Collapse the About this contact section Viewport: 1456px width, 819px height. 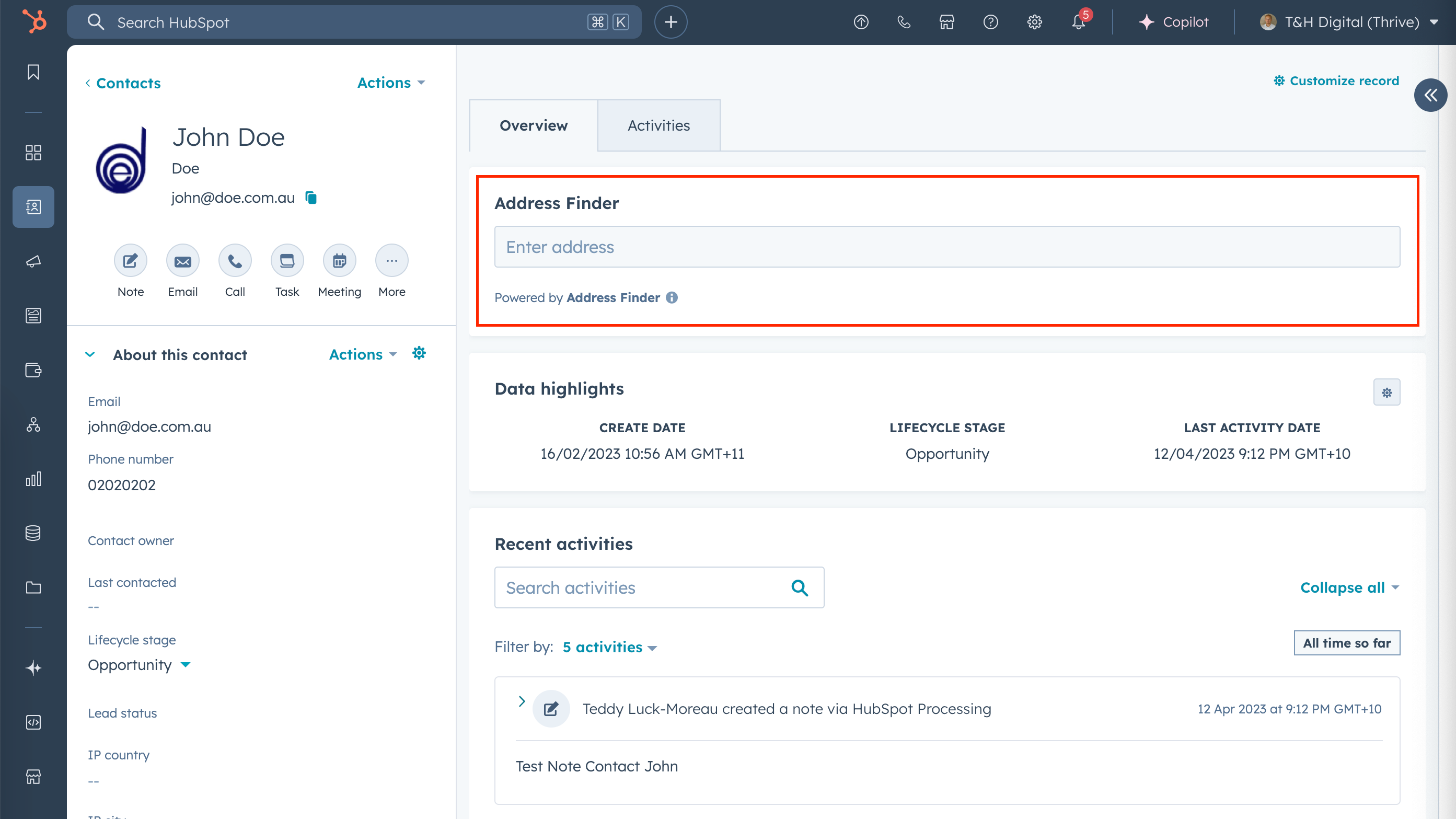[x=90, y=355]
